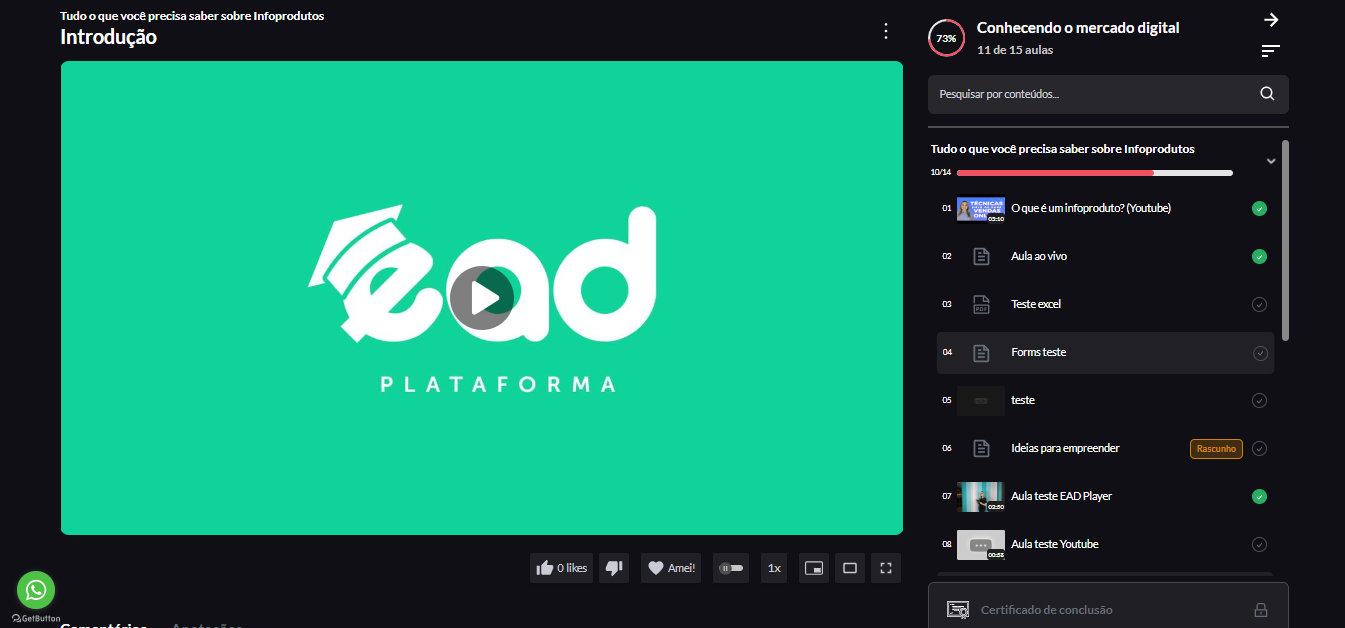The width and height of the screenshot is (1345, 628).
Task: Toggle completion check for infoproduto lesson
Action: point(1259,209)
